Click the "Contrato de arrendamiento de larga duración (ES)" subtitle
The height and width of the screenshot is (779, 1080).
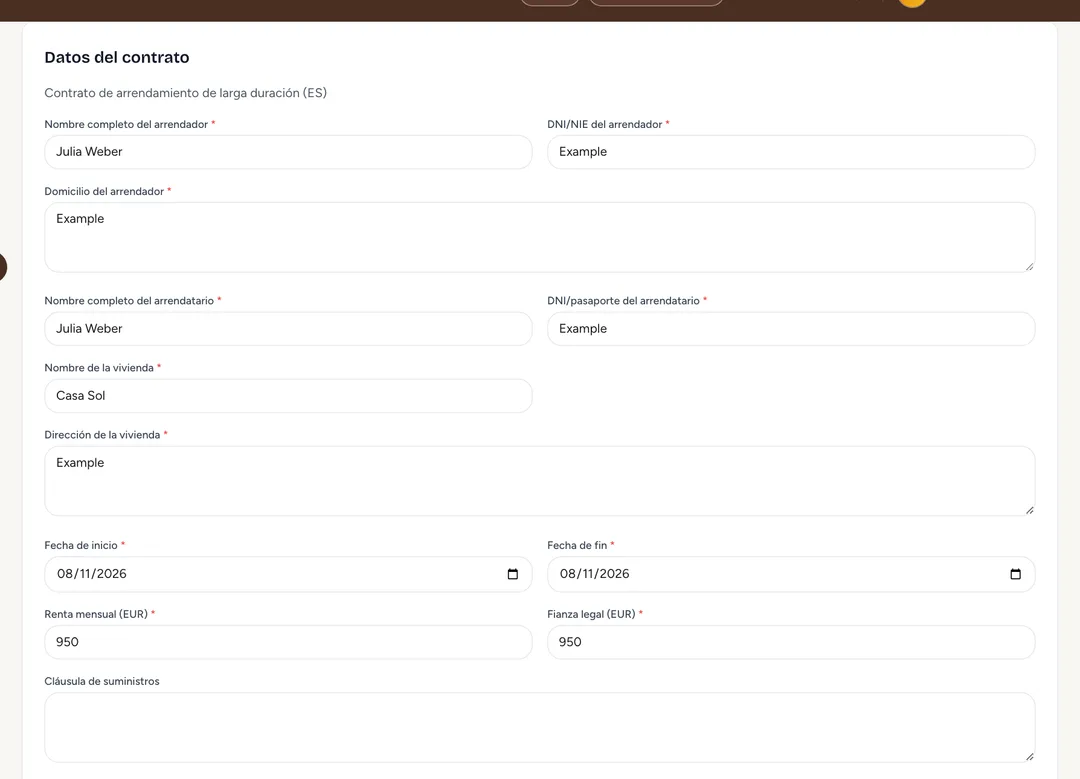(x=185, y=93)
